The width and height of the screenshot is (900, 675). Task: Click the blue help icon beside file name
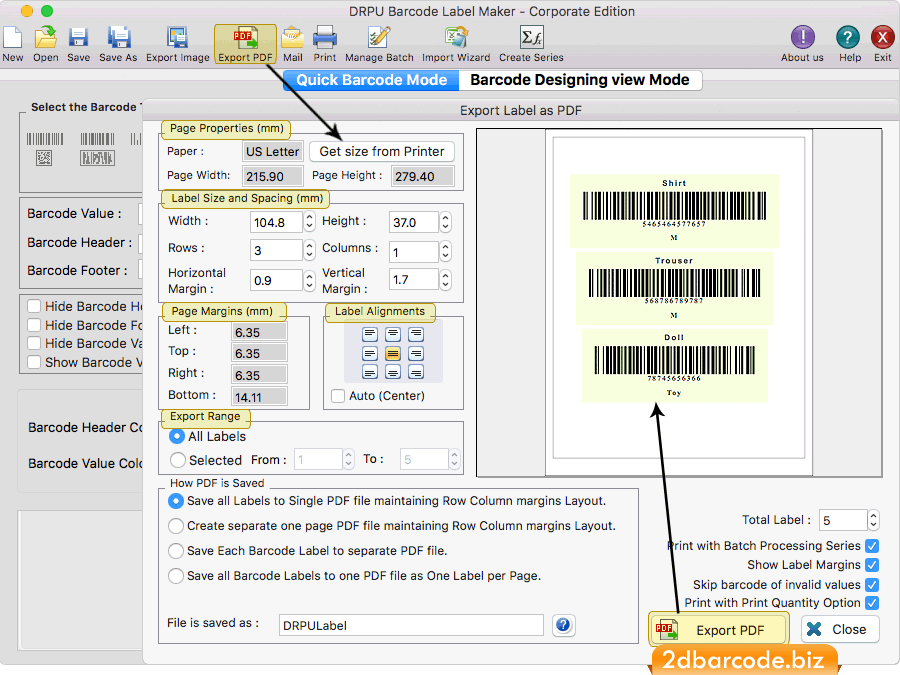[x=563, y=625]
